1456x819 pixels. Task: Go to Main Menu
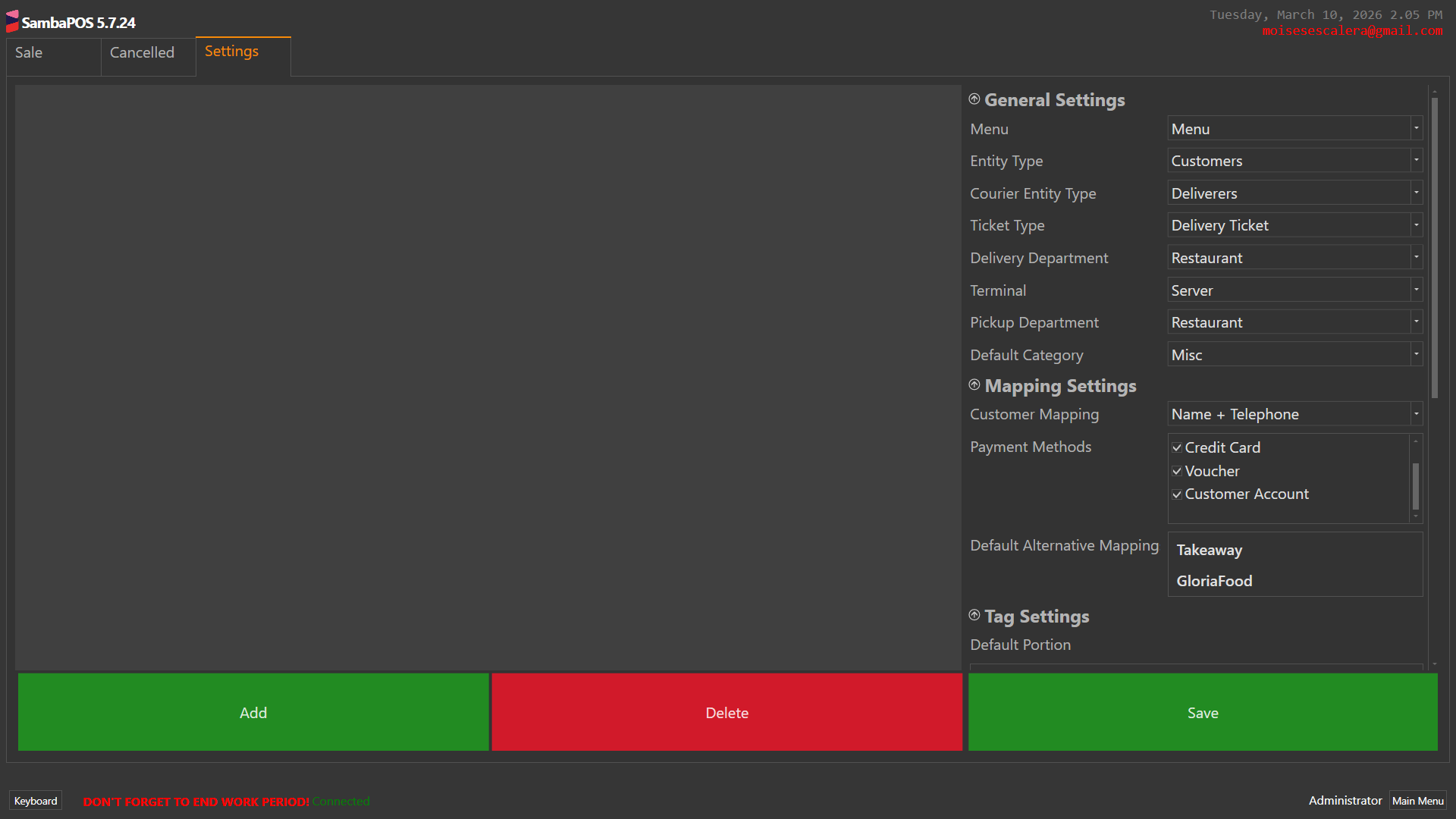click(1417, 801)
